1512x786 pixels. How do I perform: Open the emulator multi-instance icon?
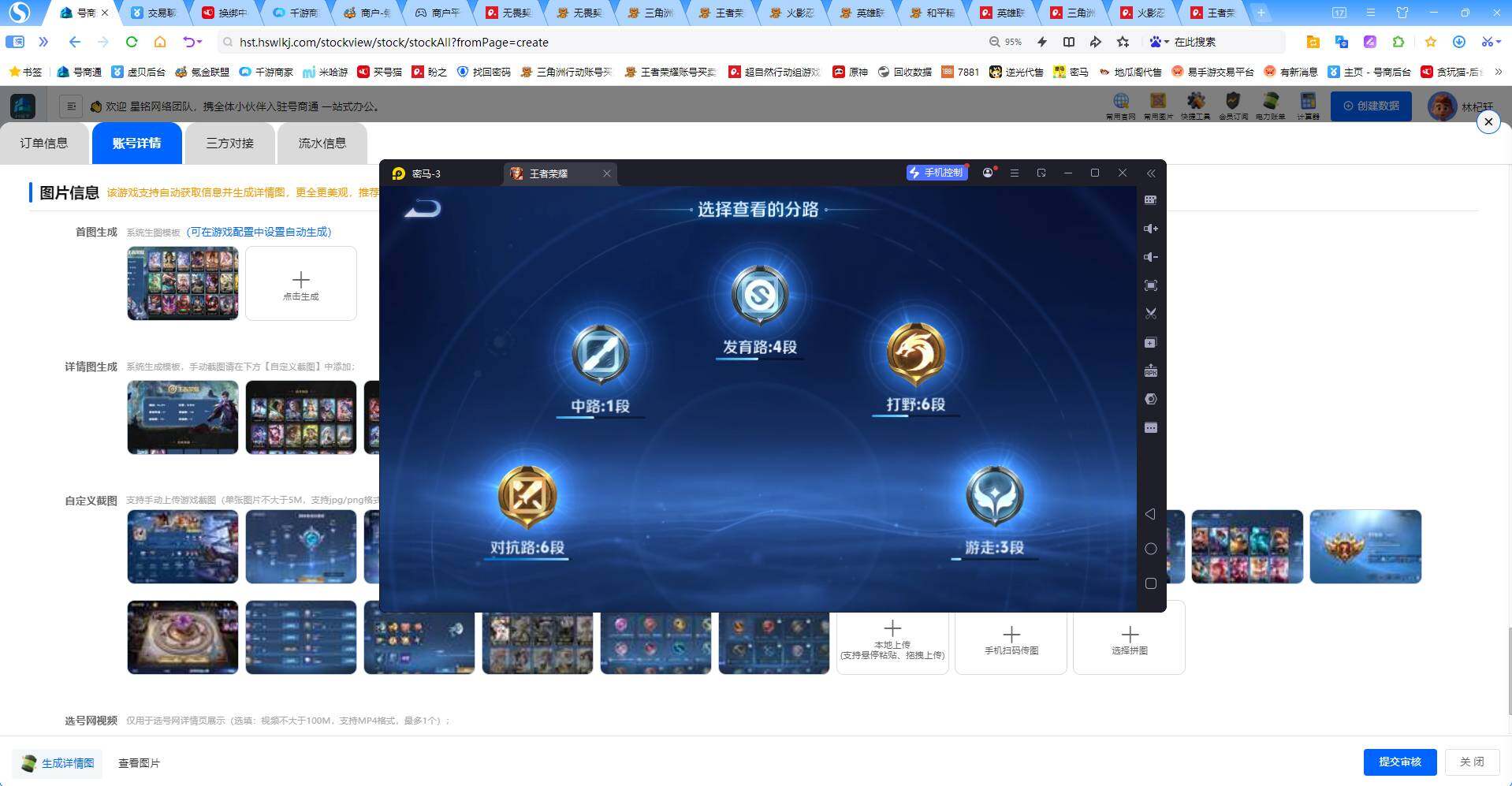pos(1151,343)
